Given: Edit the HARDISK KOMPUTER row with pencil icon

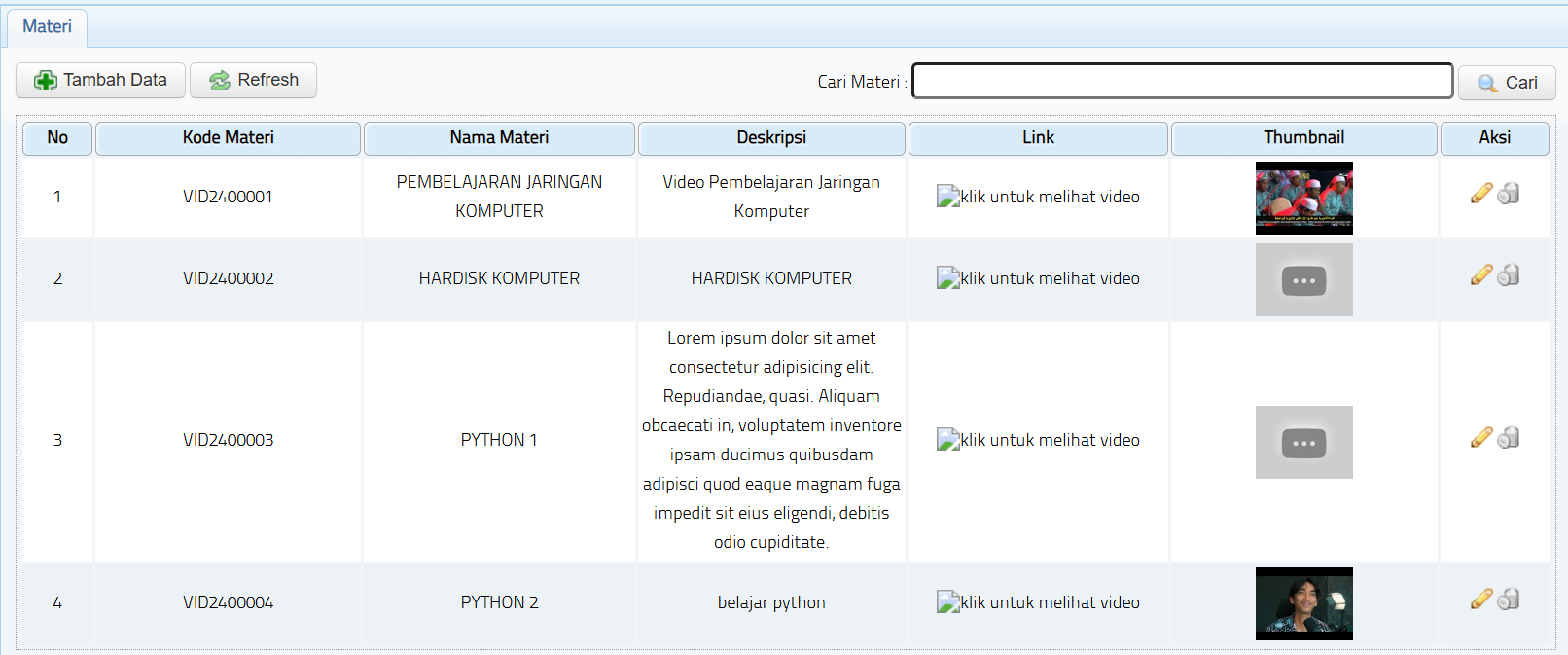Looking at the screenshot, I should click(1480, 275).
